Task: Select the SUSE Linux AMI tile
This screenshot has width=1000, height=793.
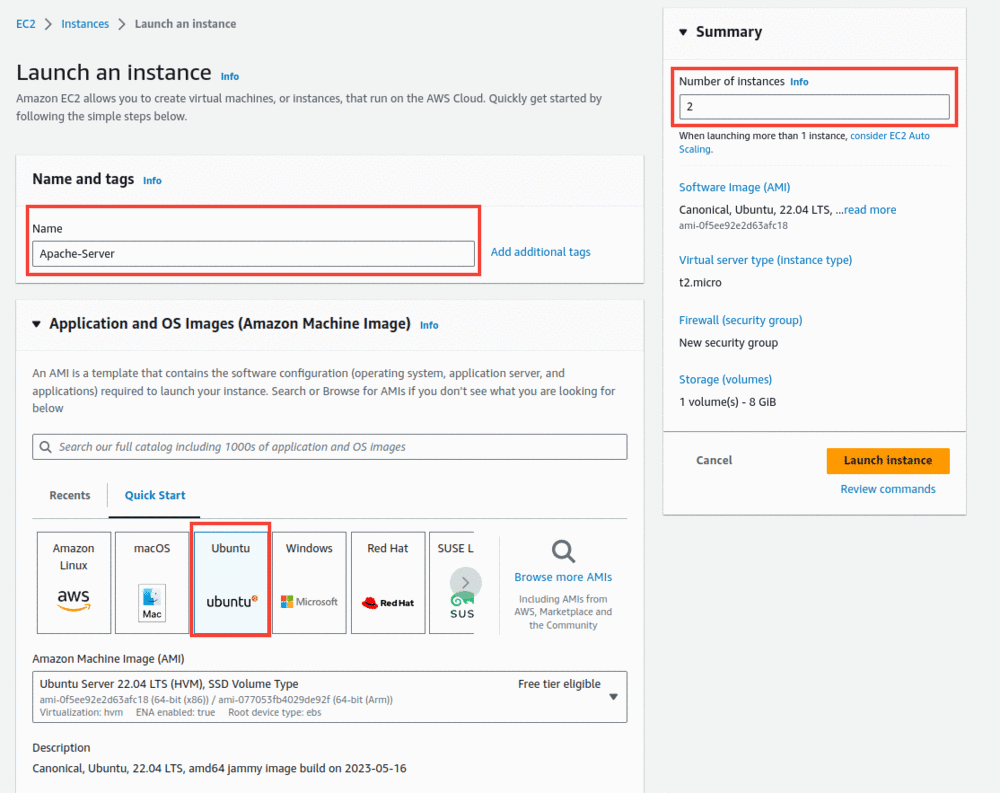Action: coord(452,582)
